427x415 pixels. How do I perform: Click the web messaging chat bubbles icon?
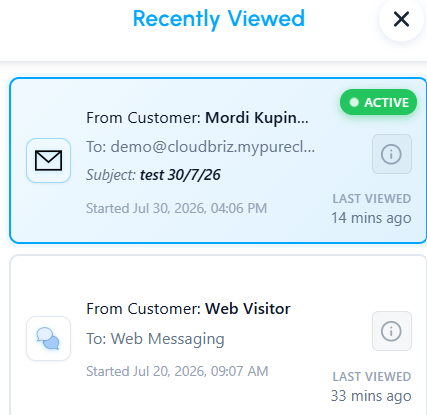(x=49, y=338)
